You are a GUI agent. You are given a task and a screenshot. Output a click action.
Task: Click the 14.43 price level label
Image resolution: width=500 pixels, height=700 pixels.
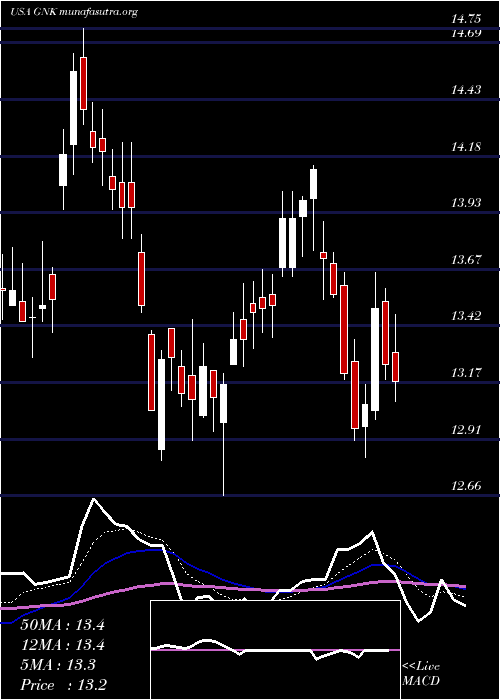466,90
